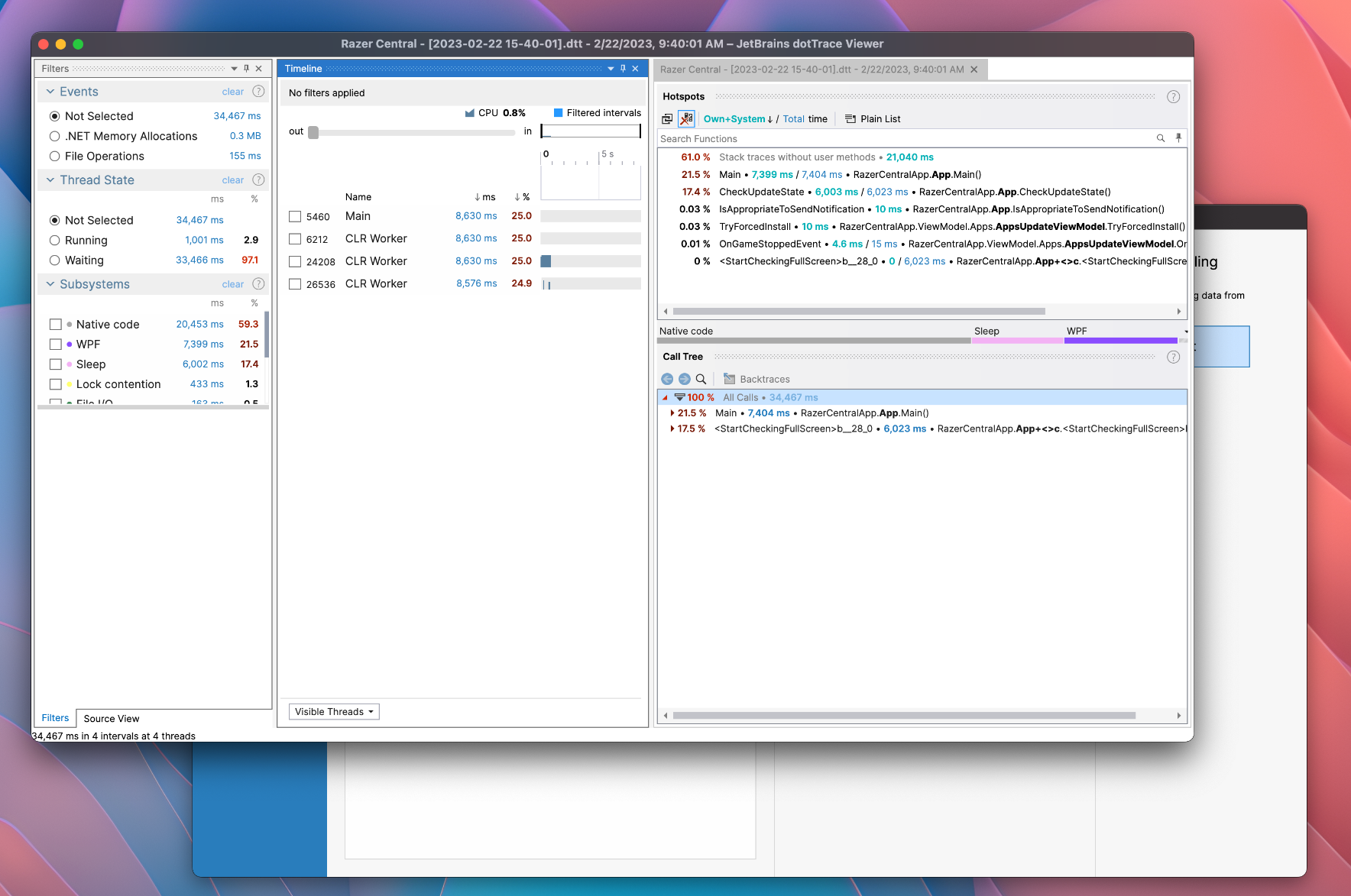Expand Main 21.5% node in Call Tree
This screenshot has width=1351, height=896.
point(672,413)
